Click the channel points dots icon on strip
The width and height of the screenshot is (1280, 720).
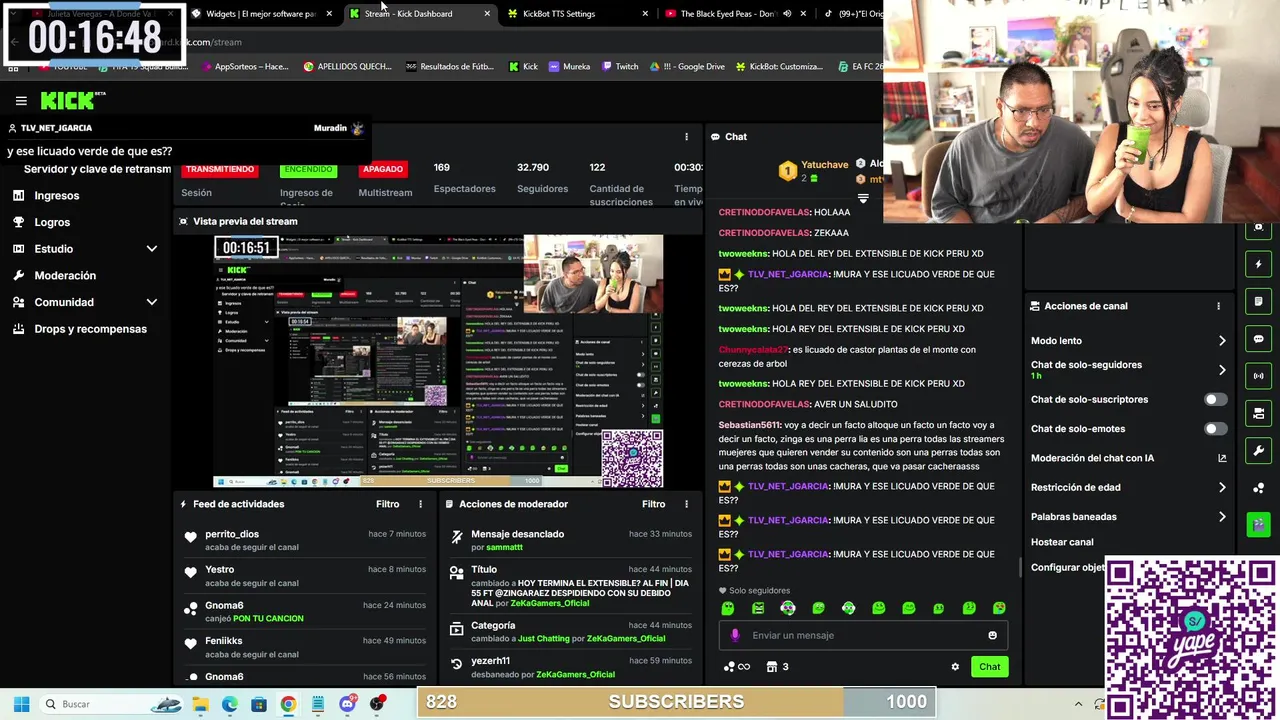(x=1259, y=488)
